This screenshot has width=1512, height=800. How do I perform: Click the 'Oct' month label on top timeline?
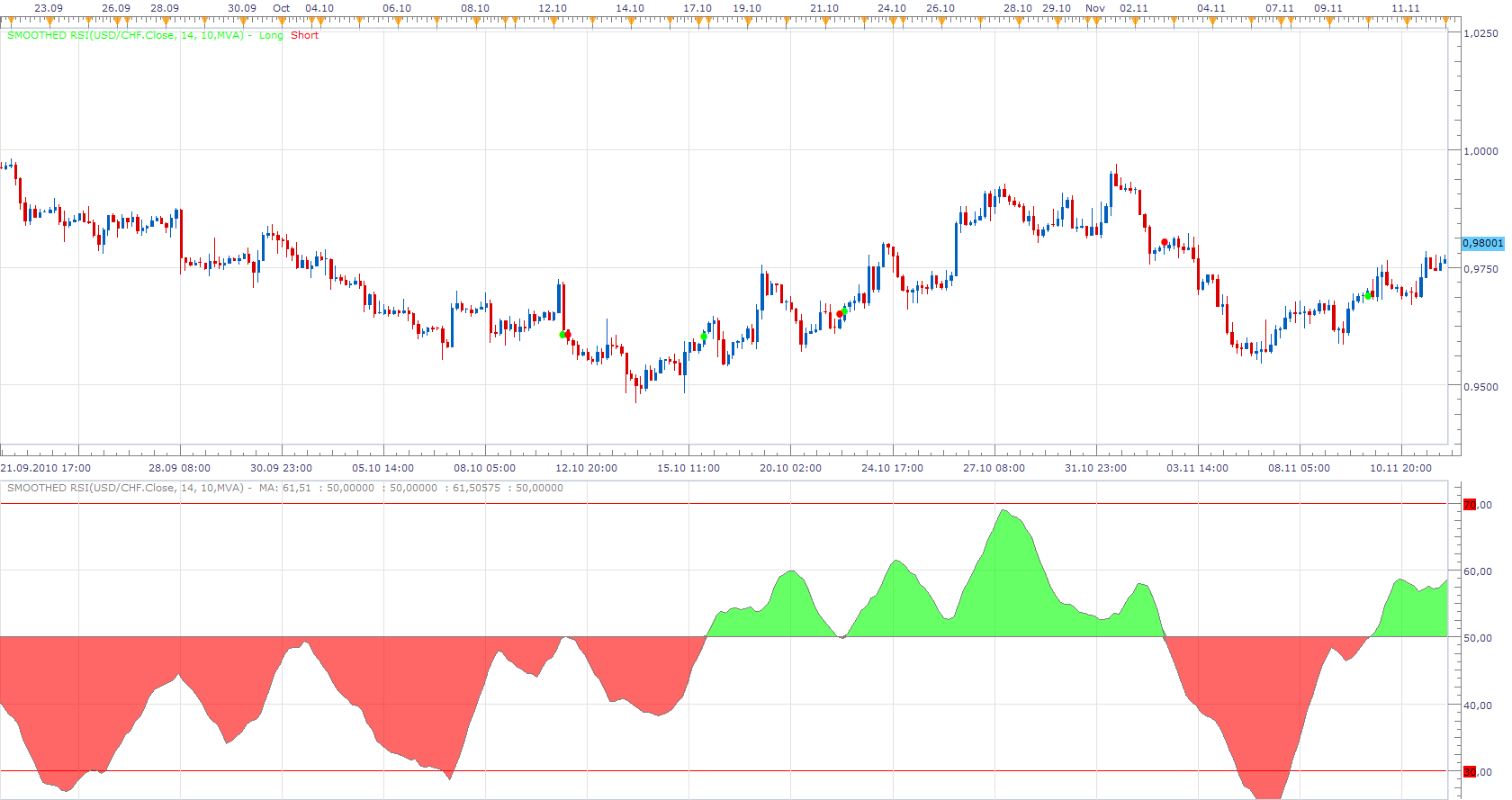click(x=282, y=8)
